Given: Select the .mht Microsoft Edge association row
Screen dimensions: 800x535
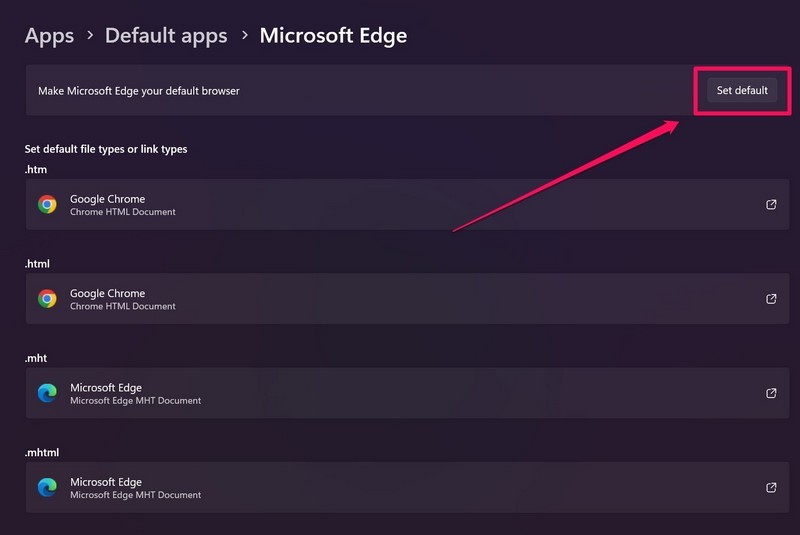Looking at the screenshot, I should pyautogui.click(x=400, y=393).
